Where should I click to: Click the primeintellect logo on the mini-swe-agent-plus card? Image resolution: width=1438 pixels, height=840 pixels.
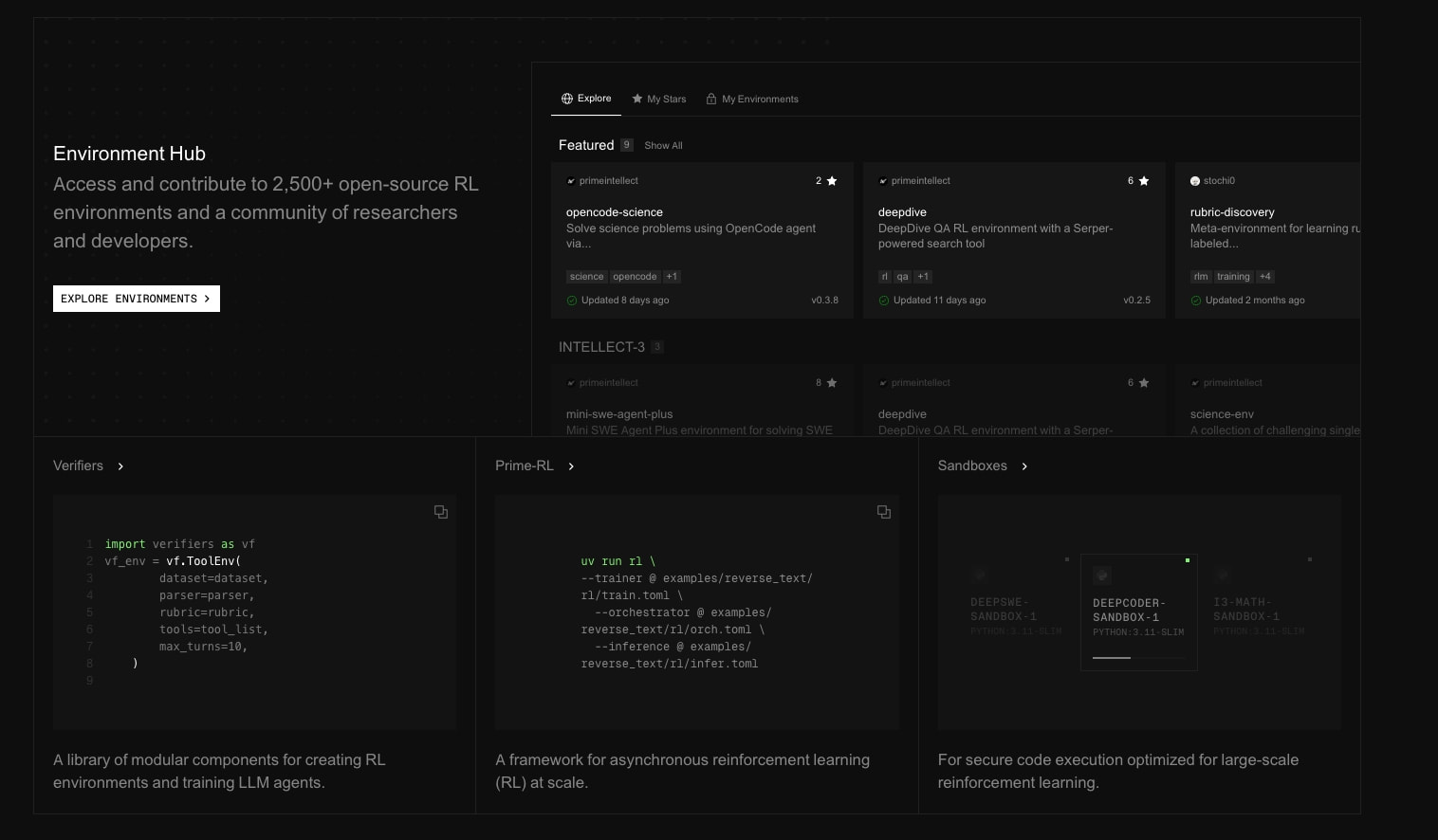click(x=571, y=383)
